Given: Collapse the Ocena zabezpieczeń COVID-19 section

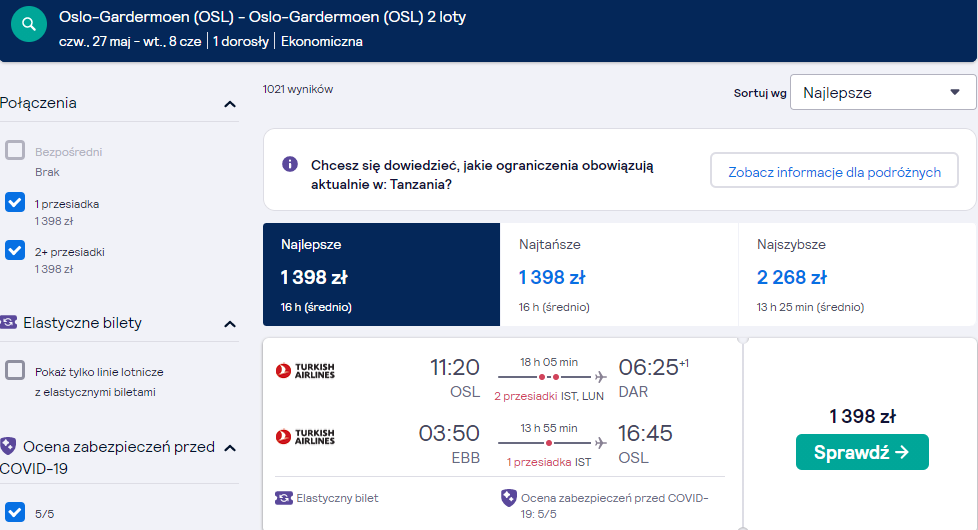Looking at the screenshot, I should (230, 448).
